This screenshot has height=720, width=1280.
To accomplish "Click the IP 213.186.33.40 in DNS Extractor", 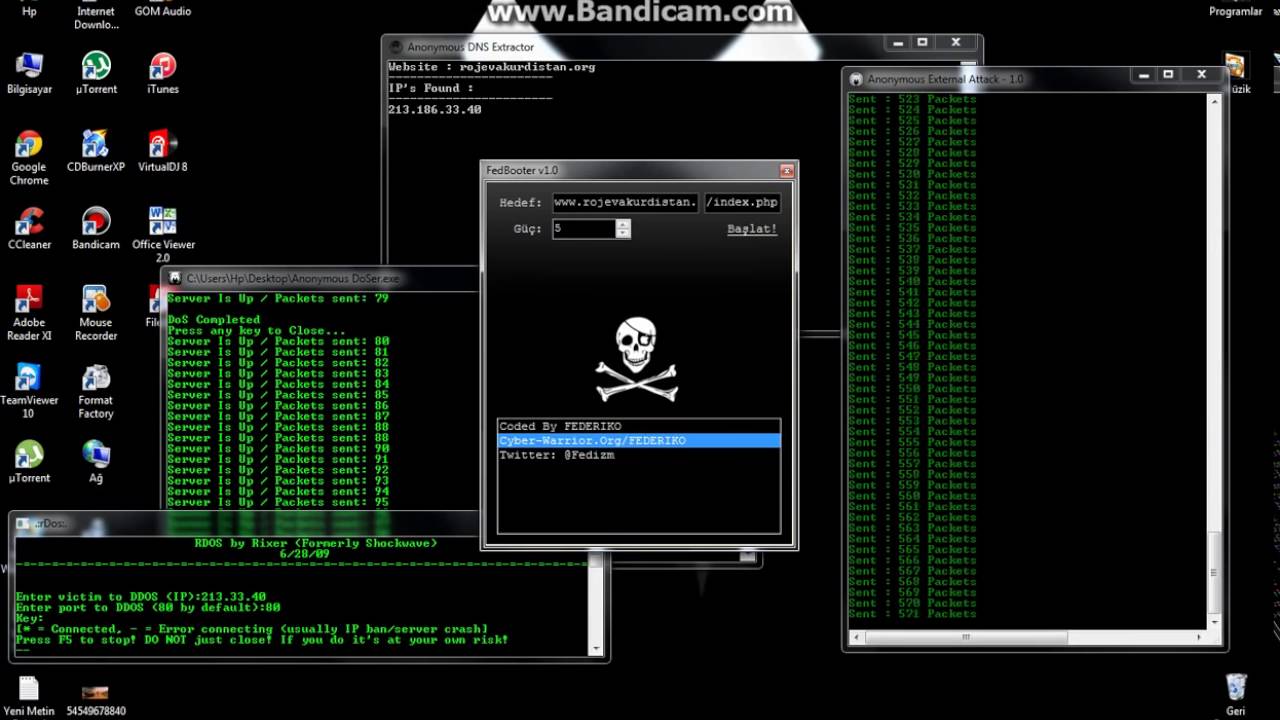I will point(435,110).
